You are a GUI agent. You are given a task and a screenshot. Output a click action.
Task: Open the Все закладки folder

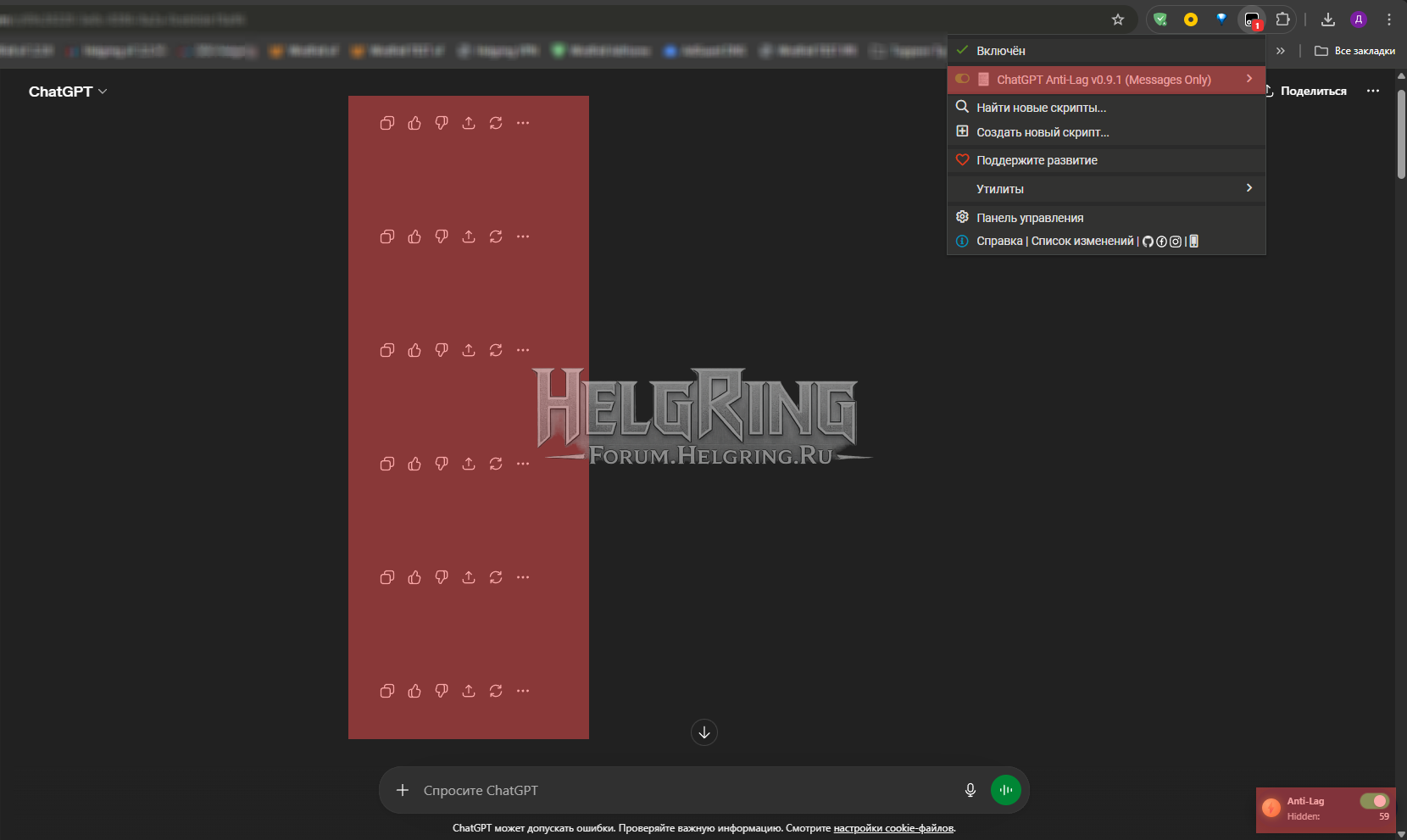(x=1354, y=51)
